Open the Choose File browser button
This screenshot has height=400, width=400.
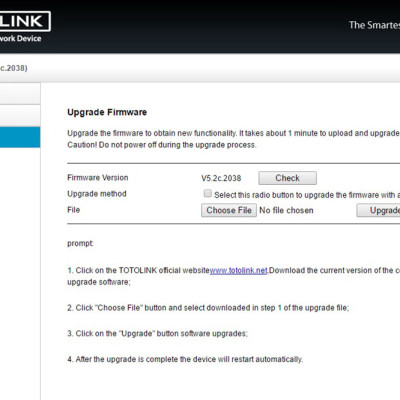coord(229,210)
